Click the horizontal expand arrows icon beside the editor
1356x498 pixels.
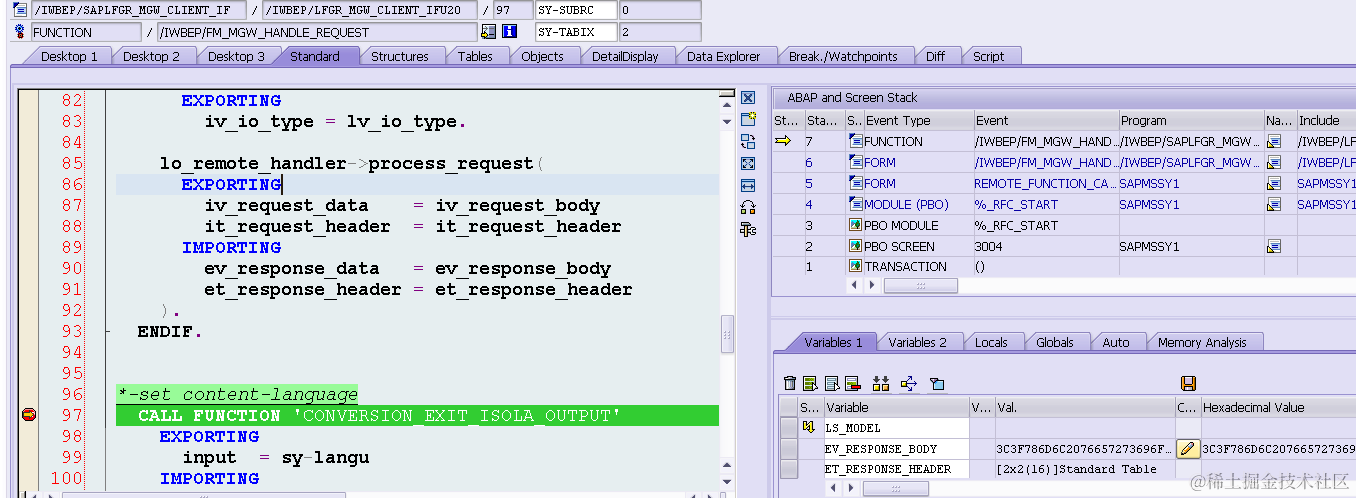747,186
